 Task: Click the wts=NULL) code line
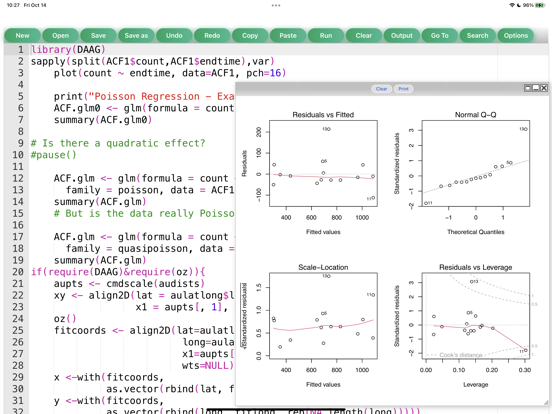208,365
